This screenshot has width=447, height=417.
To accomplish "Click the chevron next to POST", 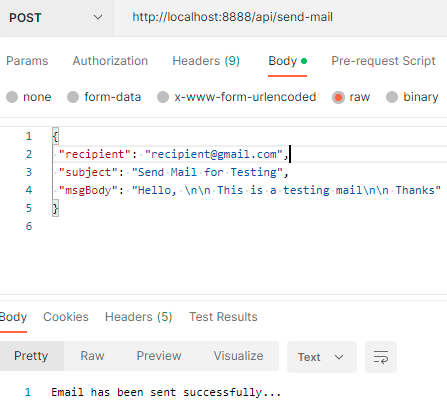I will [98, 17].
